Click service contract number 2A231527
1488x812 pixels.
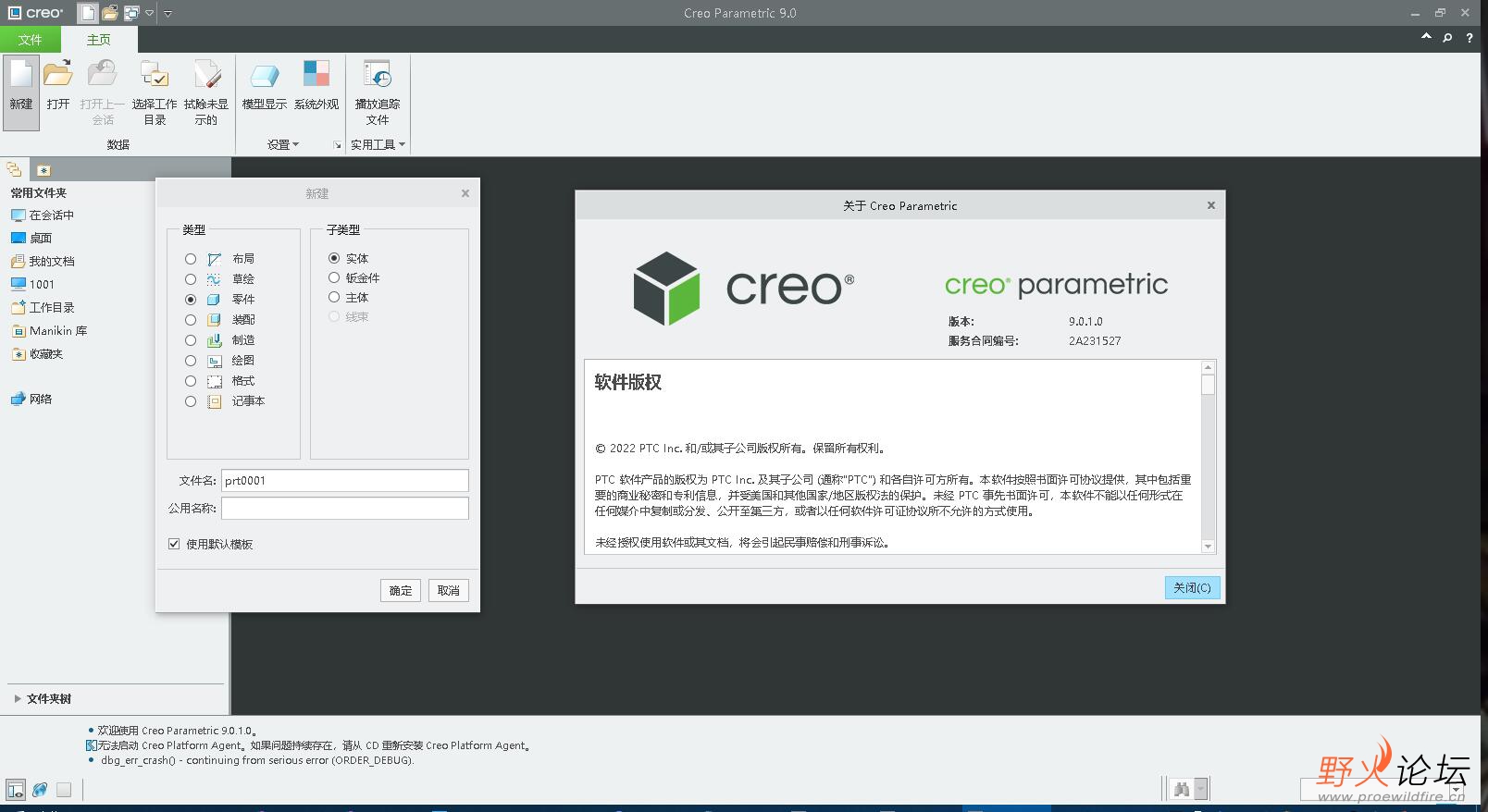point(1095,340)
